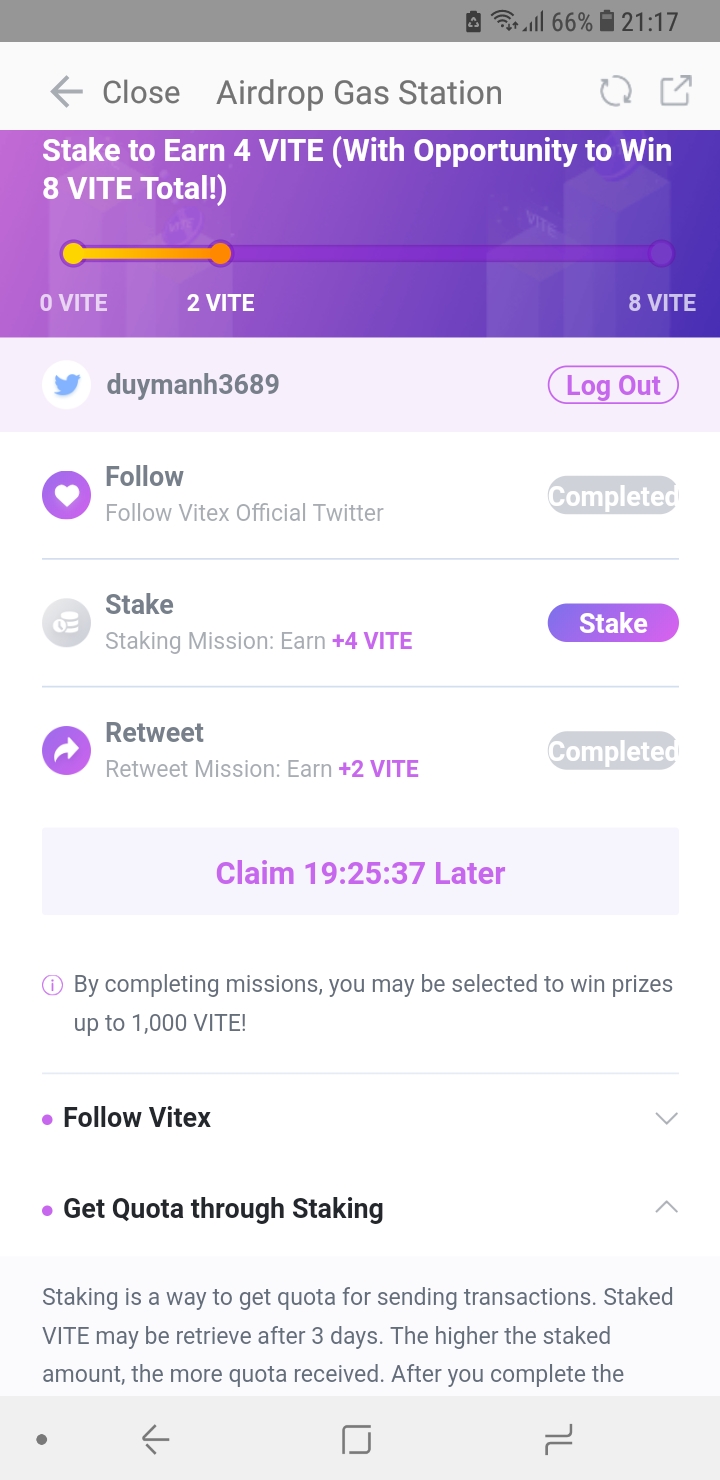Screen dimensions: 720x1480
Task: Tap the info icon near prize note
Action: click(52, 985)
